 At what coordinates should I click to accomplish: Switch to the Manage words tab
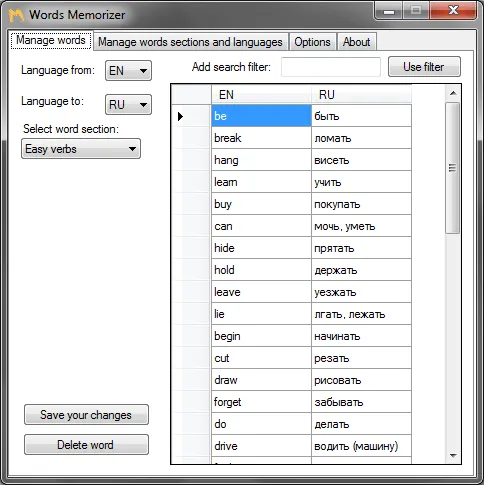pyautogui.click(x=51, y=40)
